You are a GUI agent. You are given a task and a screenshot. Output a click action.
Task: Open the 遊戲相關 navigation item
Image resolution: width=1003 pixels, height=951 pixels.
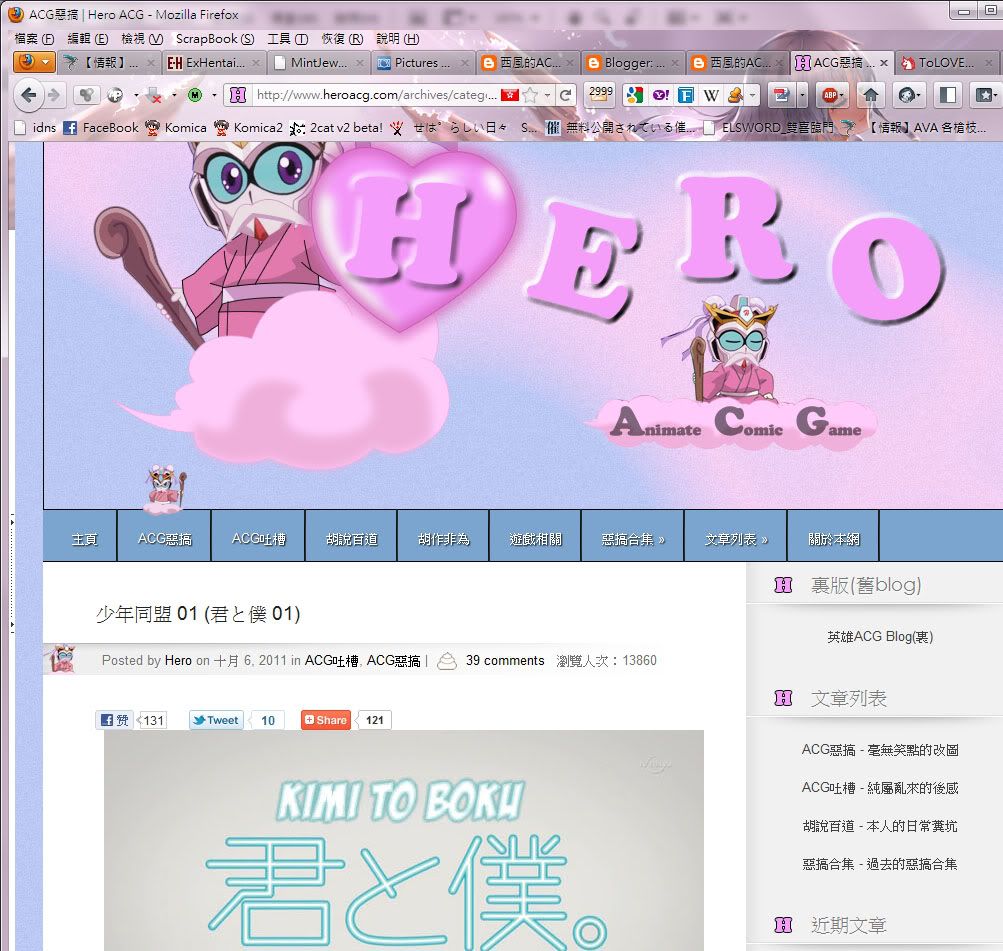pyautogui.click(x=535, y=539)
